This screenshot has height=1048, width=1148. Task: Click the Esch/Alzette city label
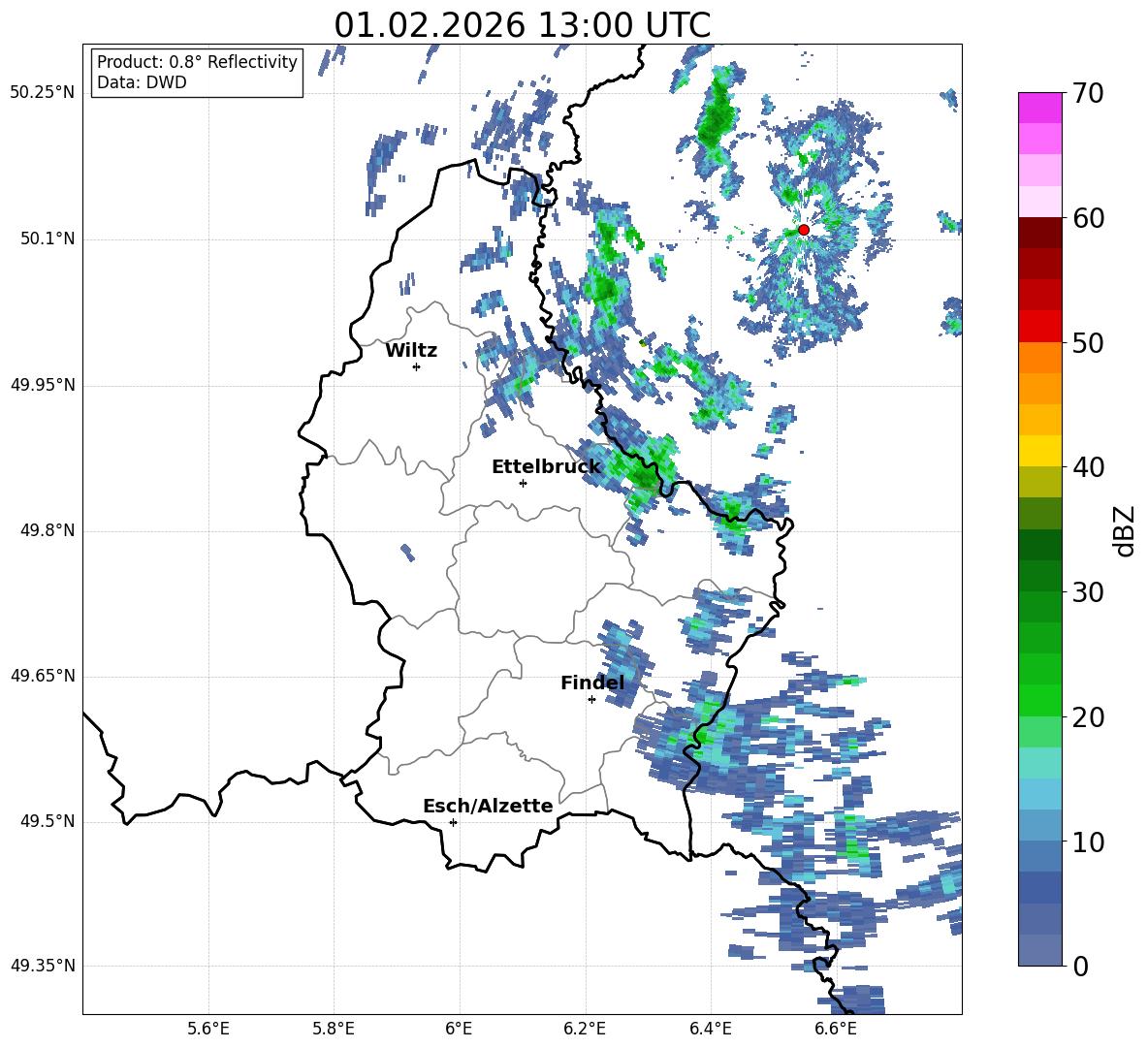coord(488,807)
